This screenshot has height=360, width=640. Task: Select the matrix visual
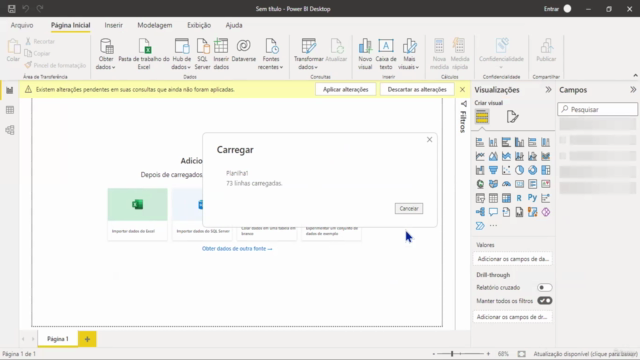pos(506,198)
